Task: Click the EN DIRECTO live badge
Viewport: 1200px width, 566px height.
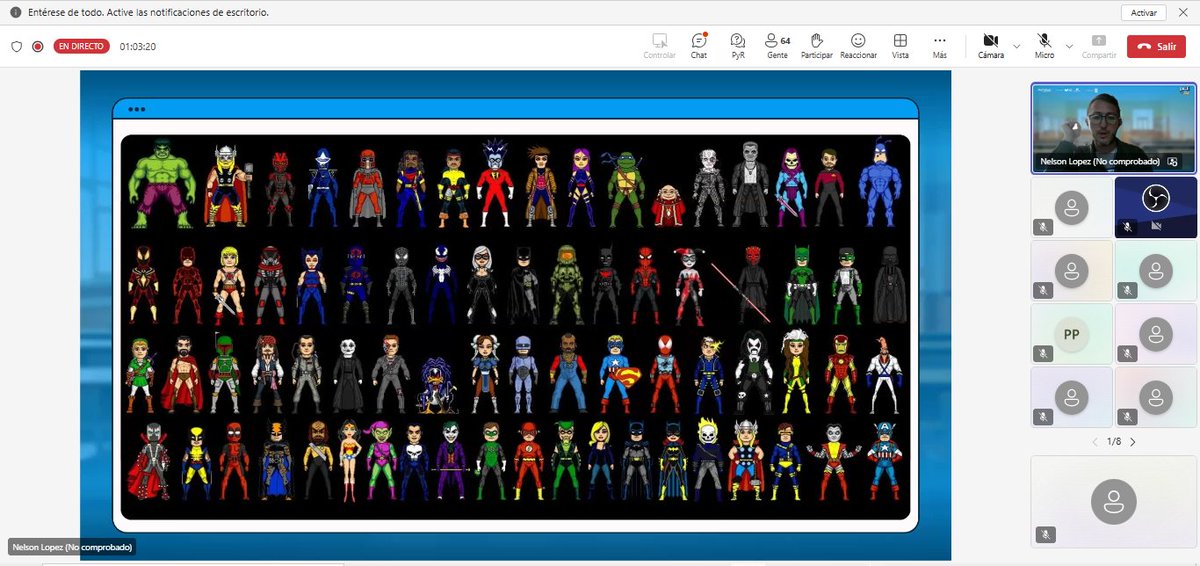Action: 81,46
